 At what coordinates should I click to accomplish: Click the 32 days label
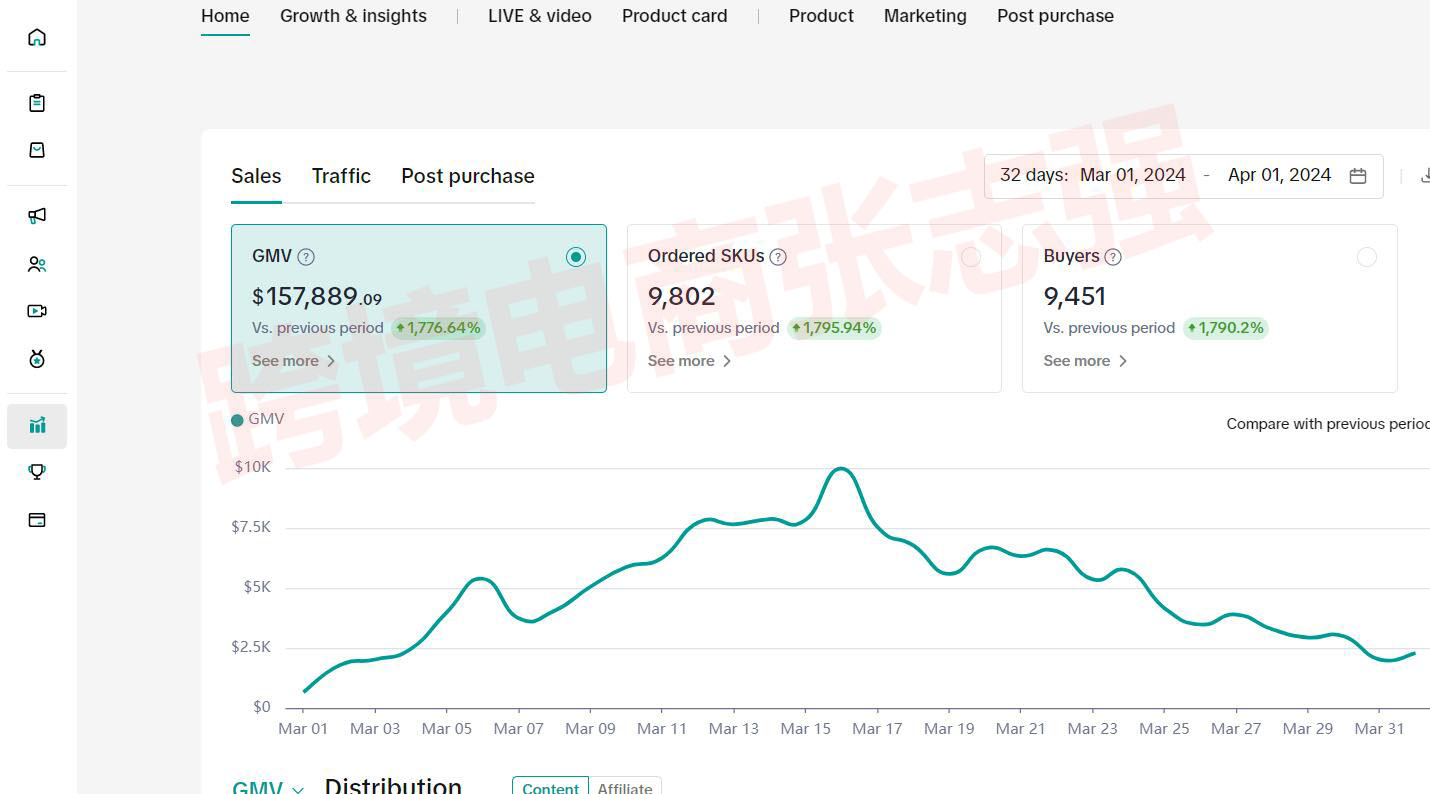(x=1034, y=175)
